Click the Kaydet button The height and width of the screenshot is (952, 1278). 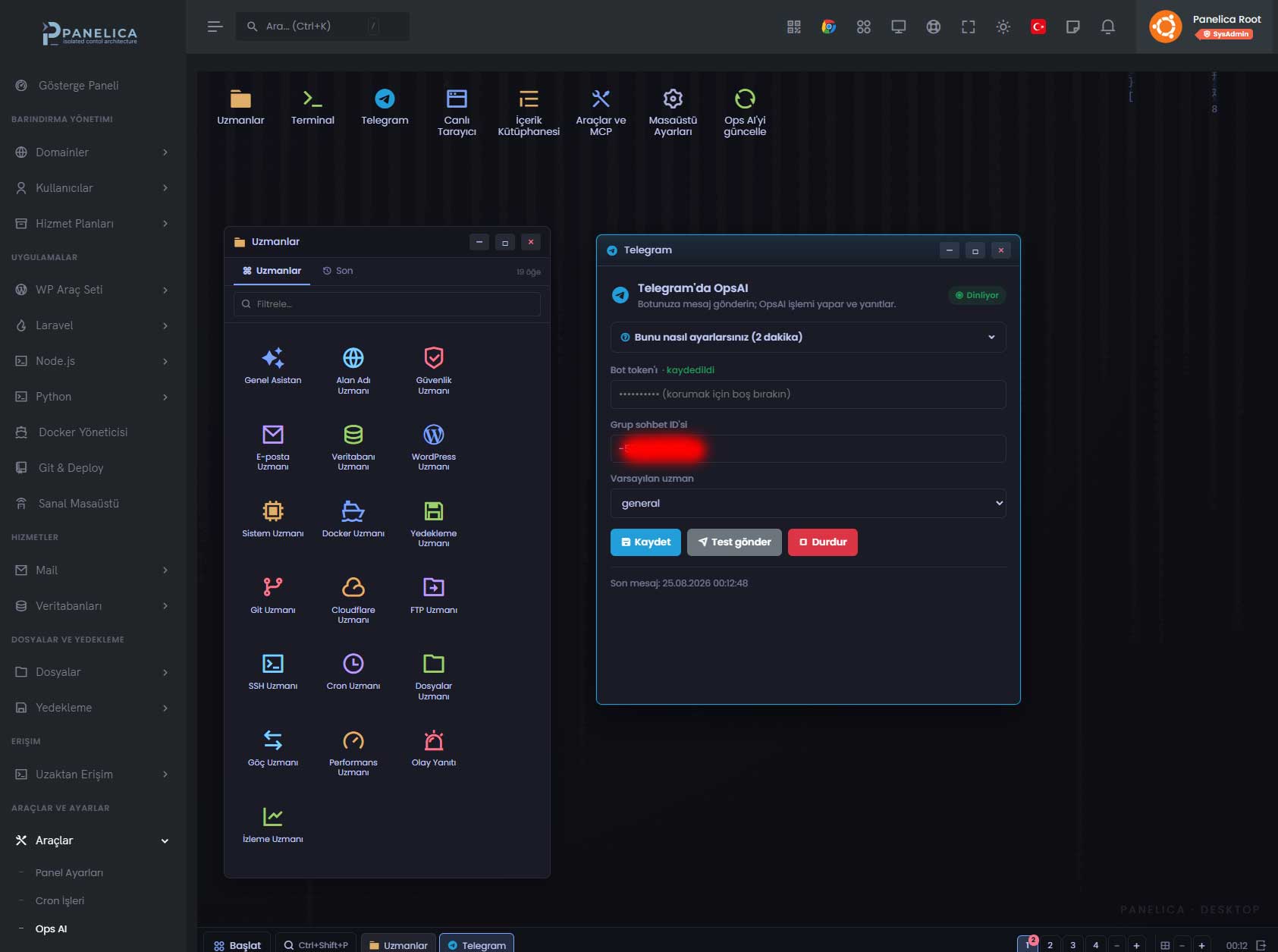pyautogui.click(x=645, y=542)
